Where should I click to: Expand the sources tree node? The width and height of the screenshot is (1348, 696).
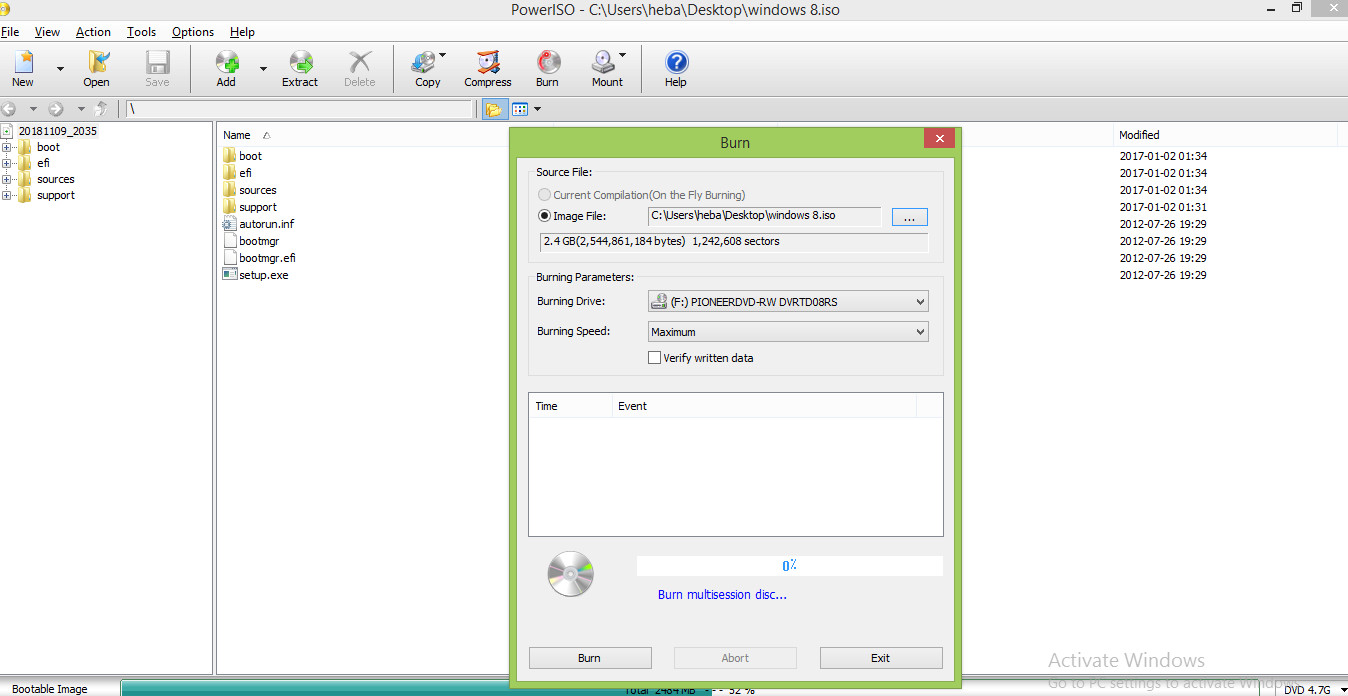click(7, 179)
